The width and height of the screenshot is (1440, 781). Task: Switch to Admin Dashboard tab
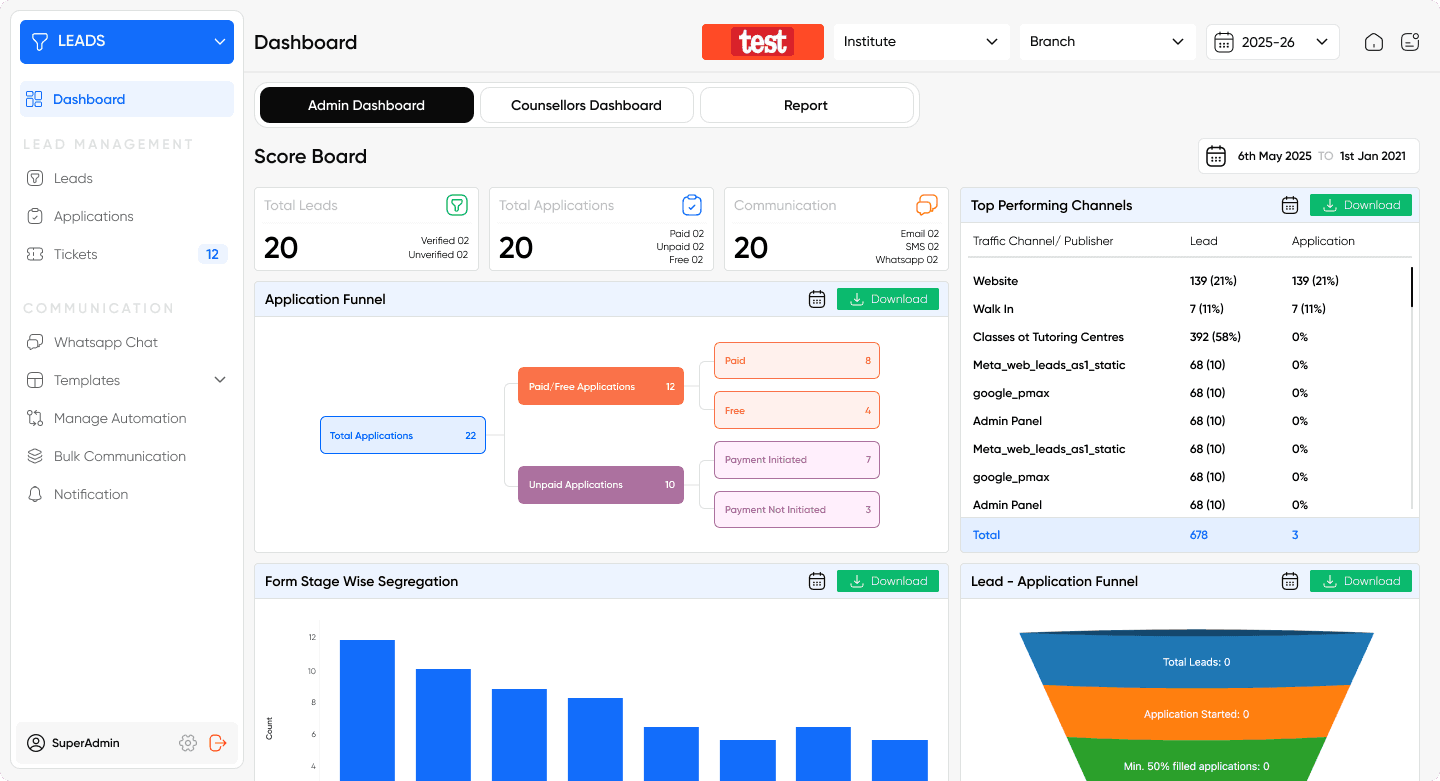(x=367, y=105)
